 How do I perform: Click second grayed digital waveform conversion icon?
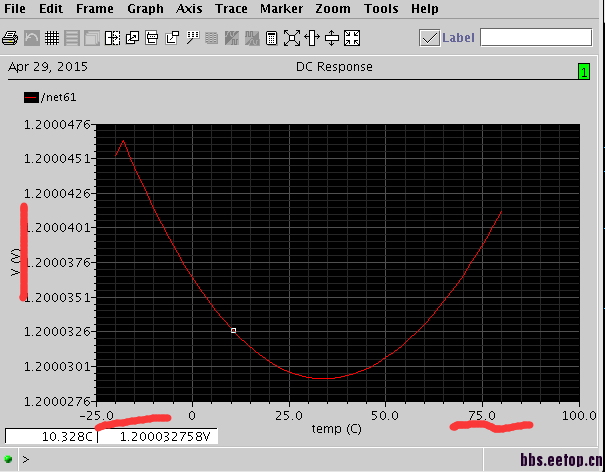(252, 38)
